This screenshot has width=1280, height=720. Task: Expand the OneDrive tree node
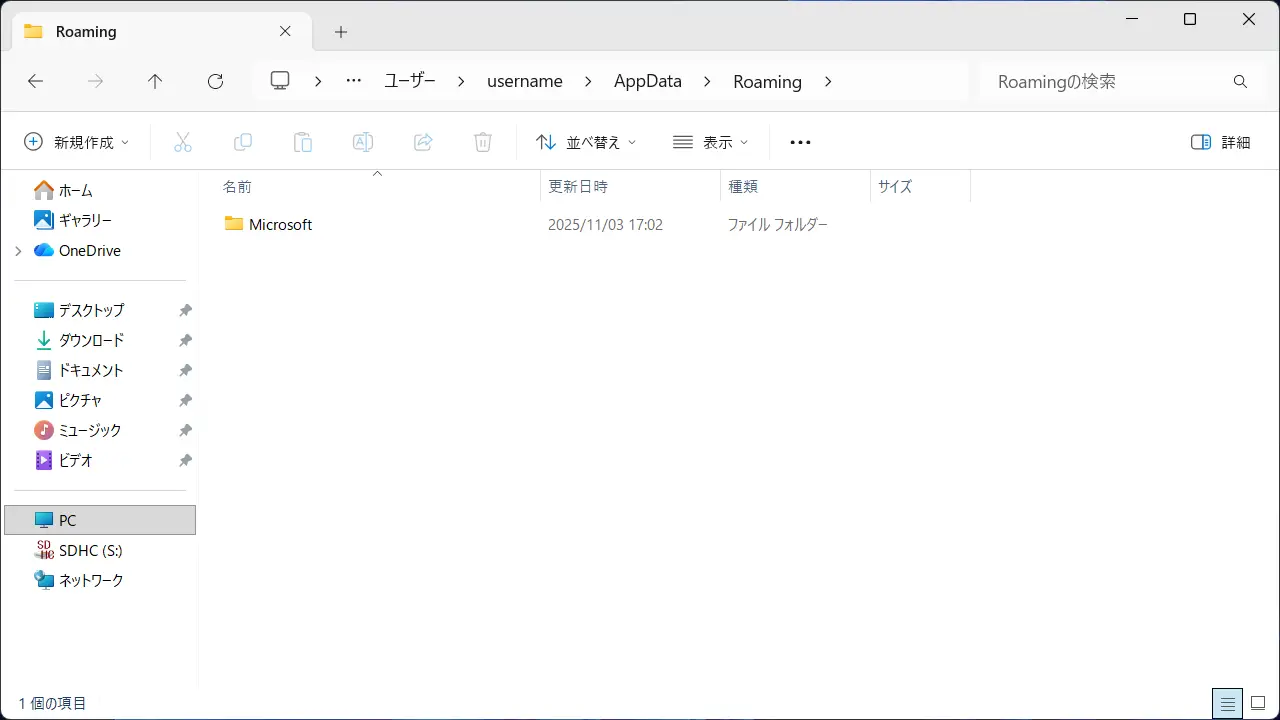pos(18,251)
